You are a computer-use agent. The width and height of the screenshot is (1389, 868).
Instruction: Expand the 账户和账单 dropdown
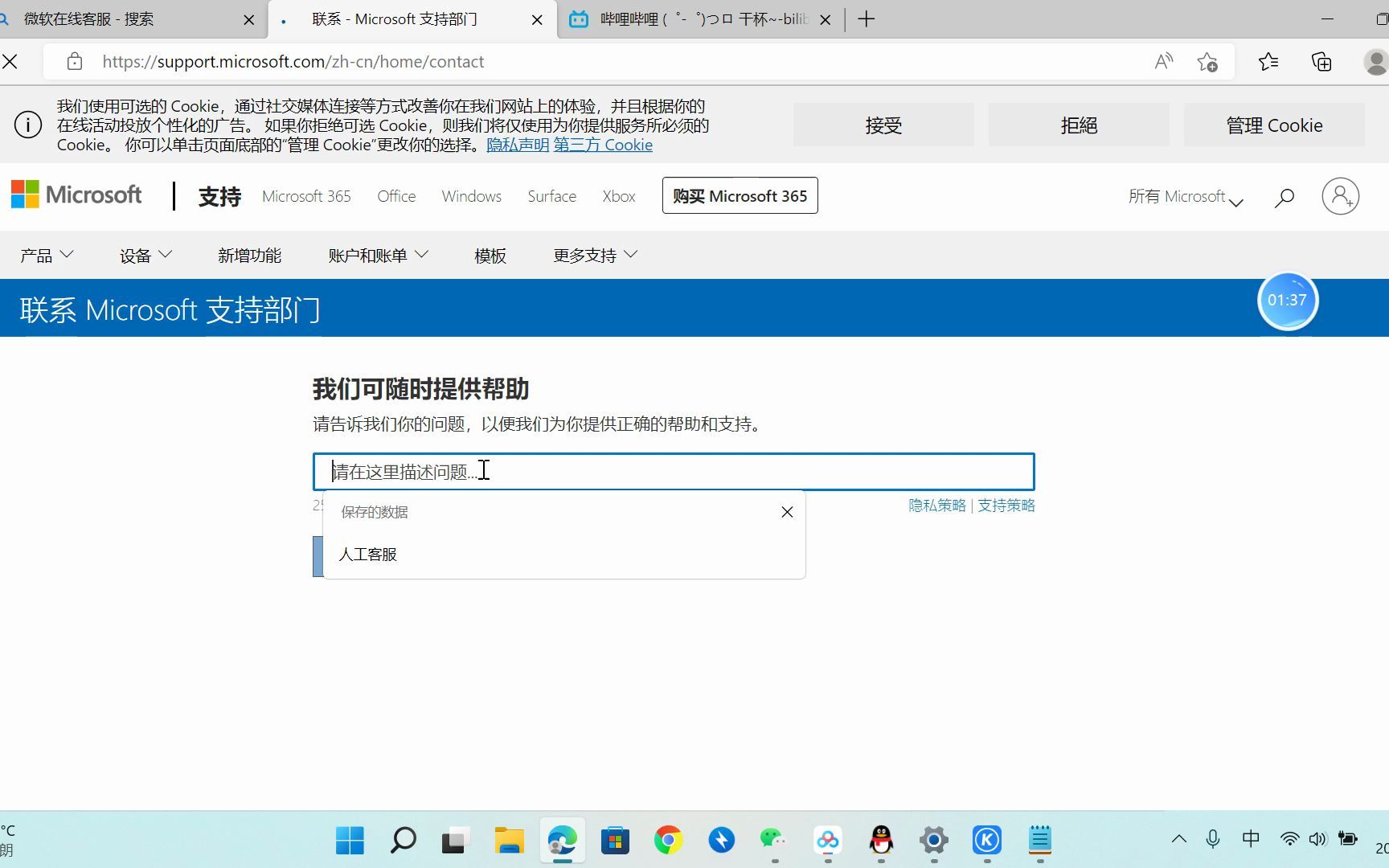[x=377, y=255]
